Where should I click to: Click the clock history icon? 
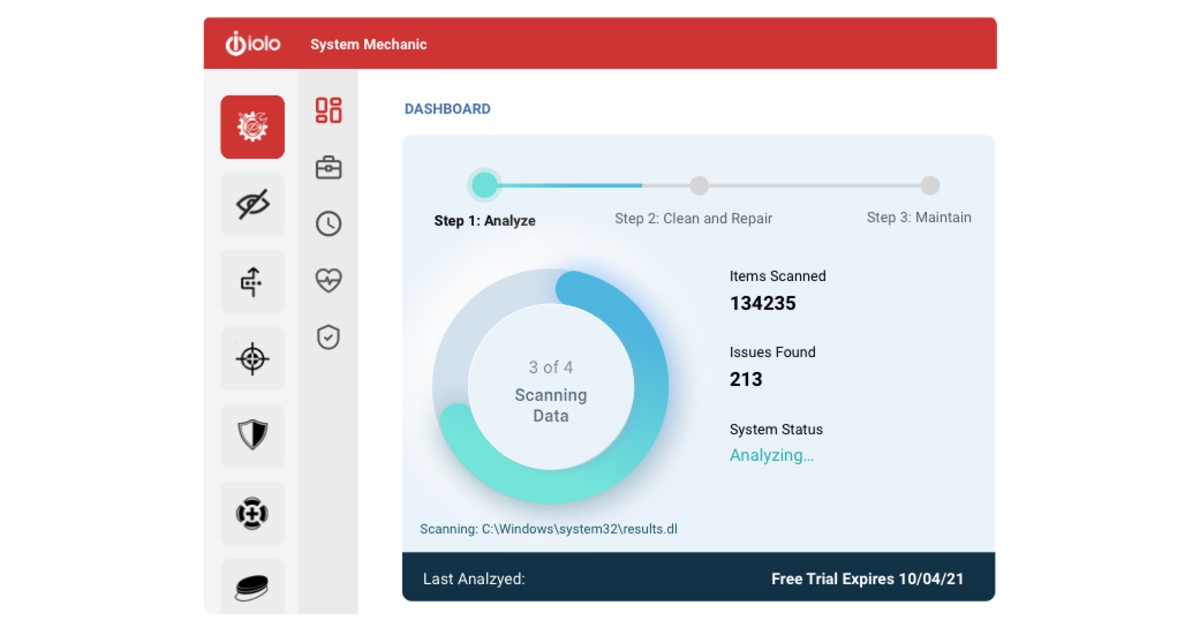point(328,224)
